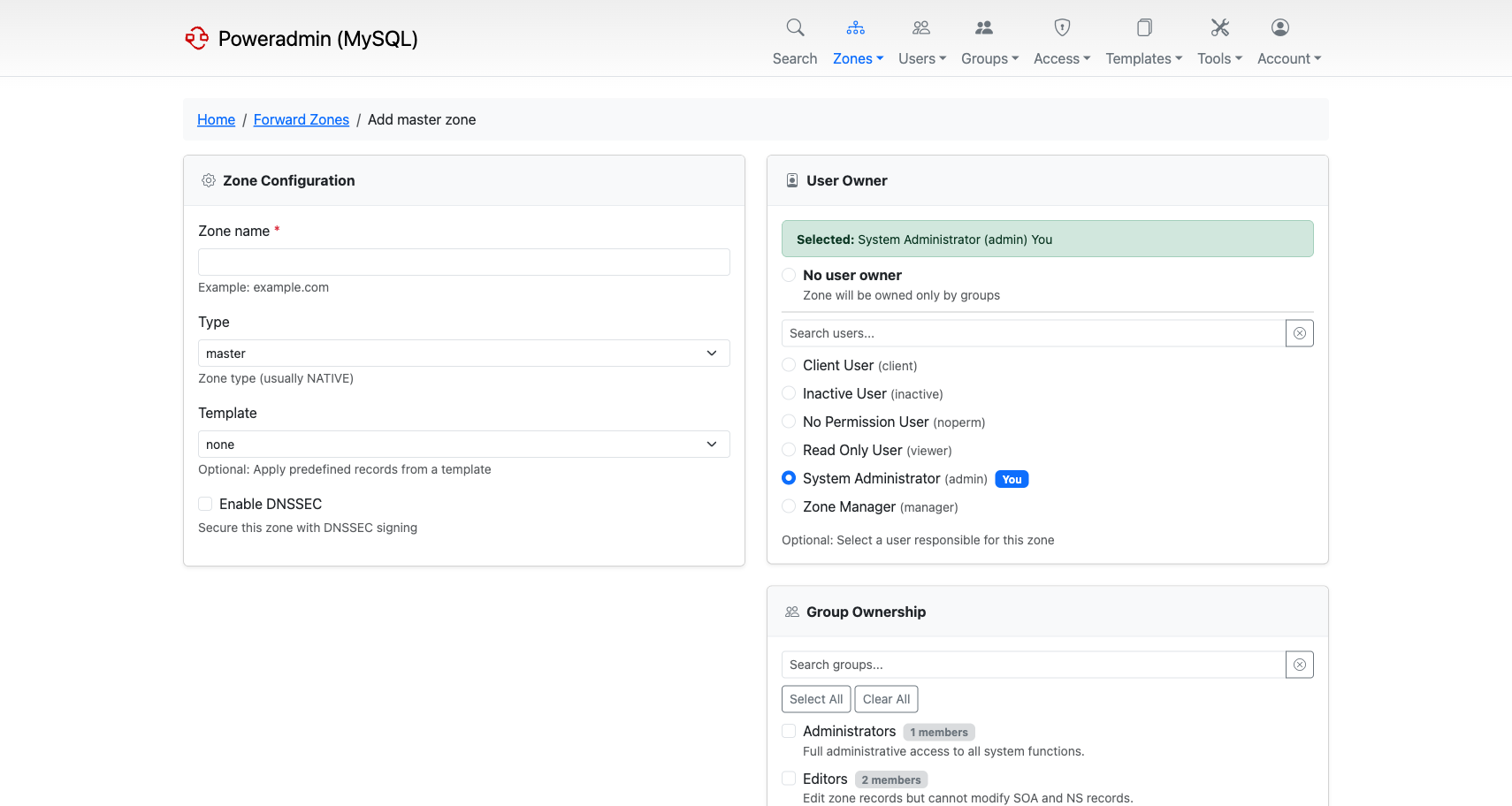The width and height of the screenshot is (1512, 806).
Task: Click the Access shield icon
Action: (x=1062, y=27)
